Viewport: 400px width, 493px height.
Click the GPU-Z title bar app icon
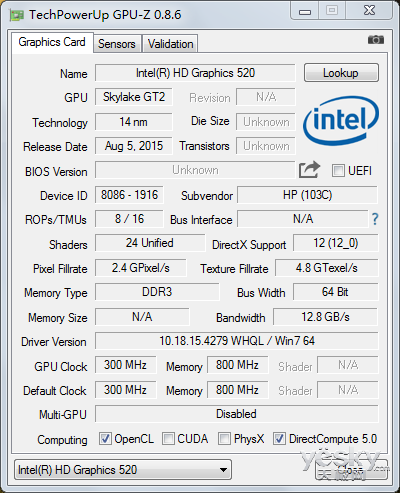17,15
